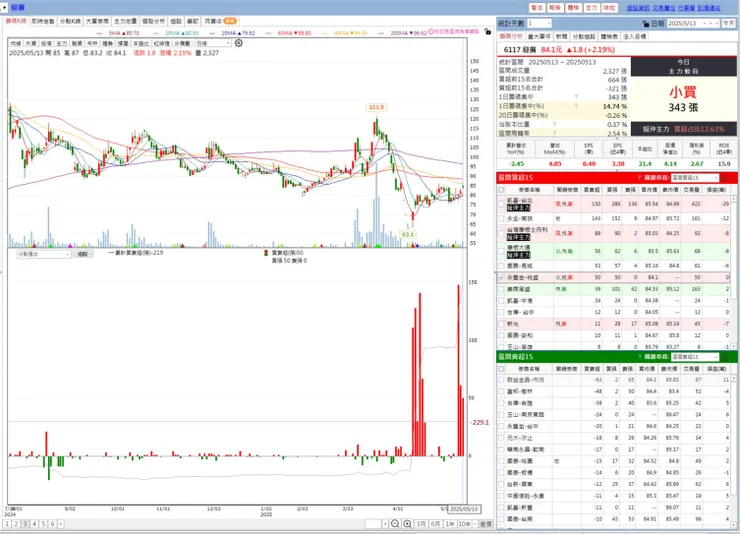740x534 pixels.
Task: Click the 5MA legend color line
Action: [x=100, y=33]
